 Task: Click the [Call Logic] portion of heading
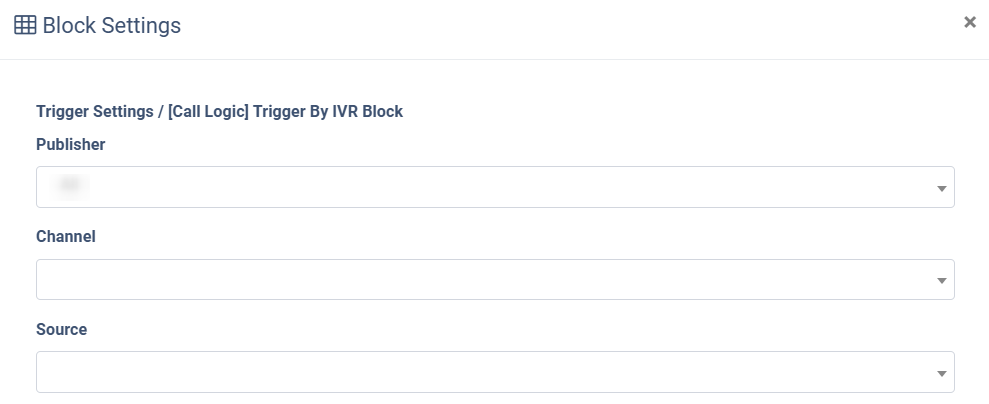tap(208, 112)
